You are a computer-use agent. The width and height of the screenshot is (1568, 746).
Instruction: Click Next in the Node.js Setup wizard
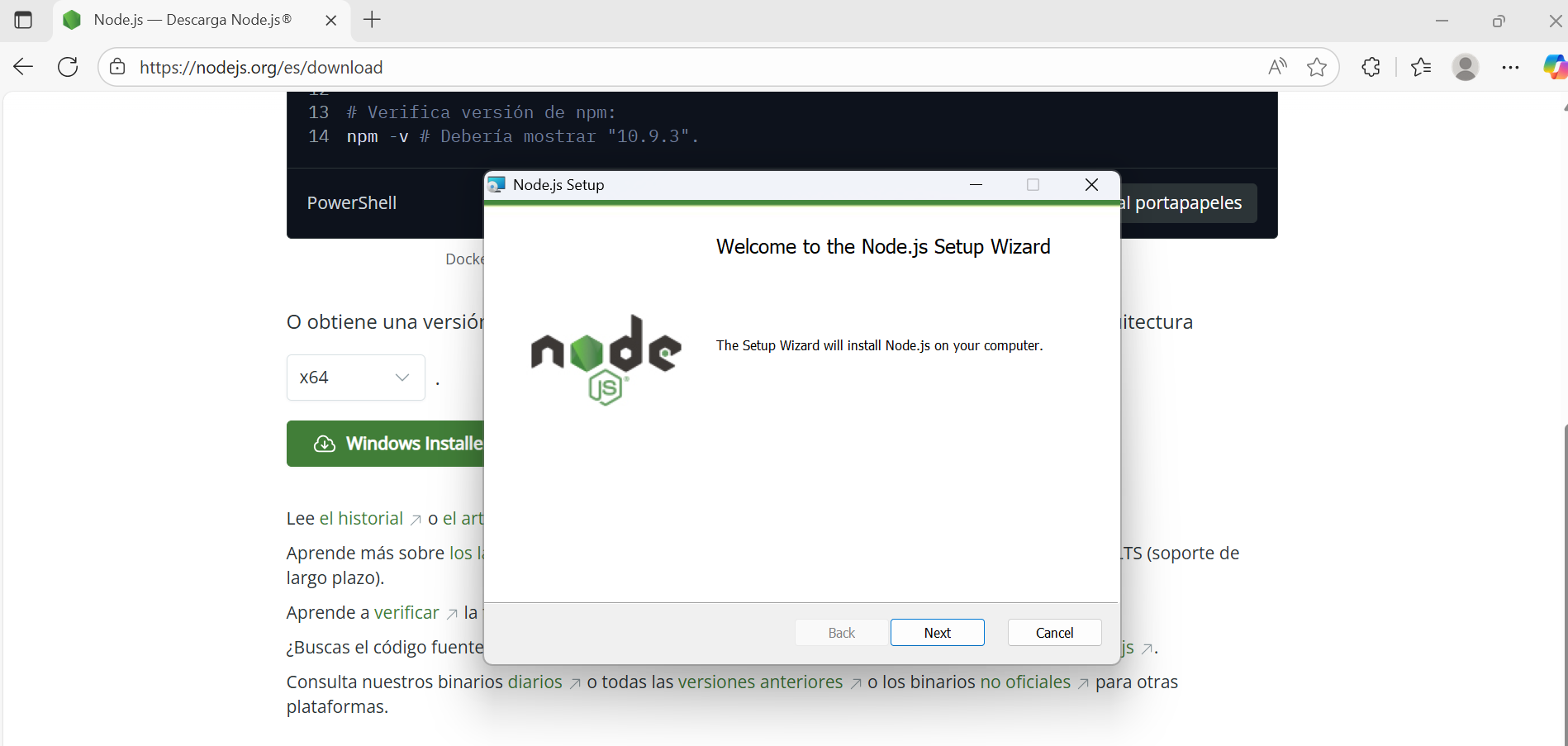point(937,632)
